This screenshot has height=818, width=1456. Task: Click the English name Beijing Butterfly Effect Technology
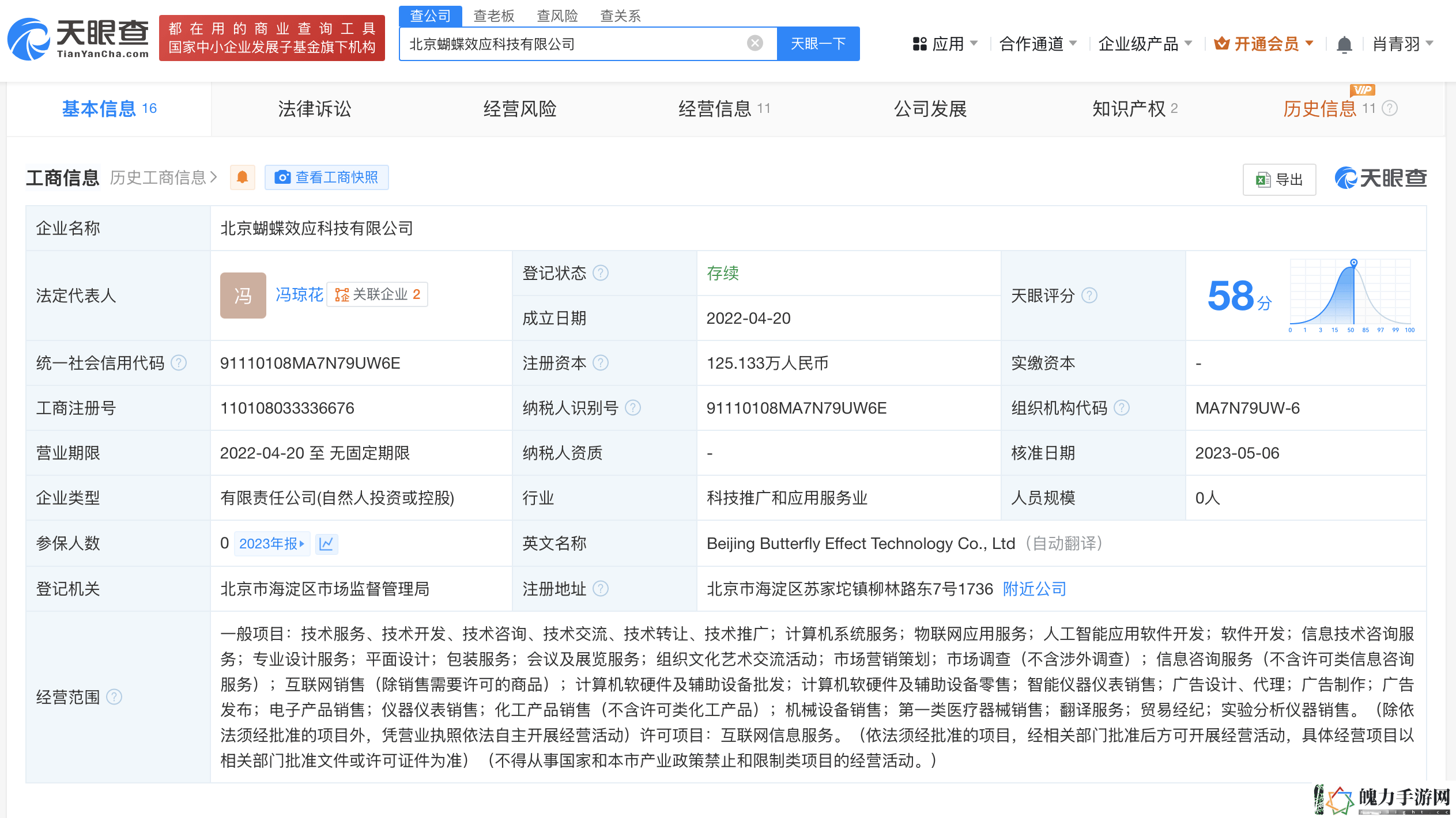[861, 543]
